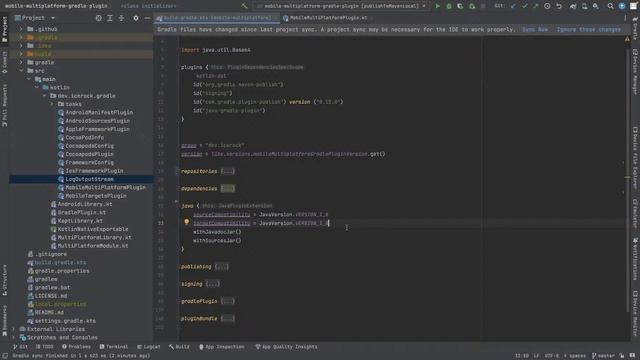The image size is (640, 360).
Task: Select AndroidManifestPlugin file
Action: click(x=99, y=112)
